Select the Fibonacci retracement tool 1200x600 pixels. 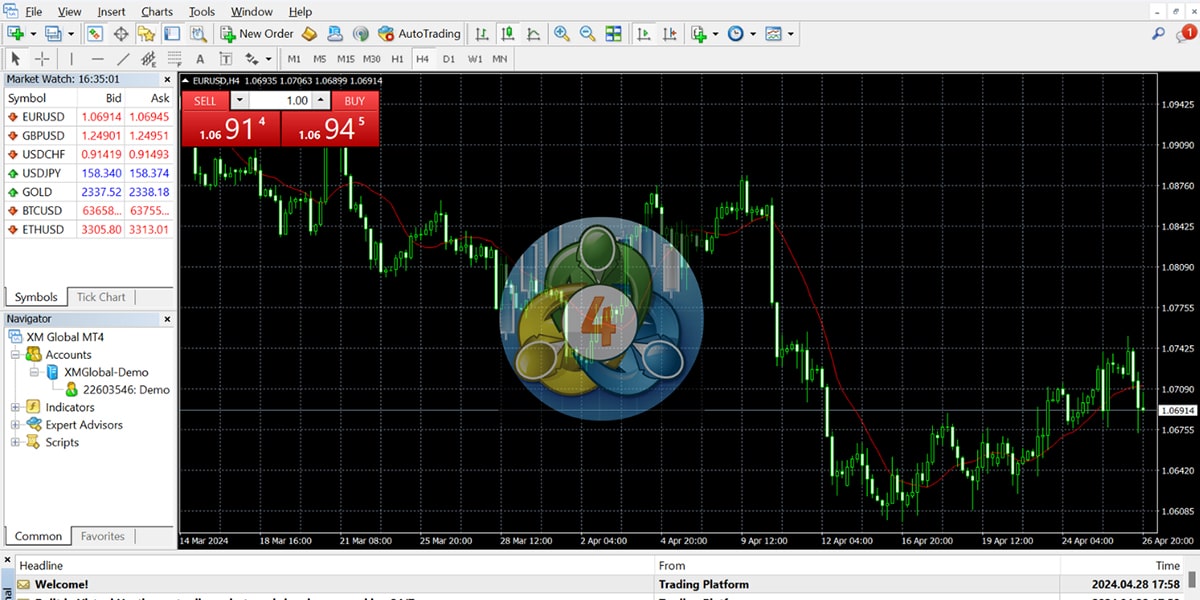tap(175, 59)
